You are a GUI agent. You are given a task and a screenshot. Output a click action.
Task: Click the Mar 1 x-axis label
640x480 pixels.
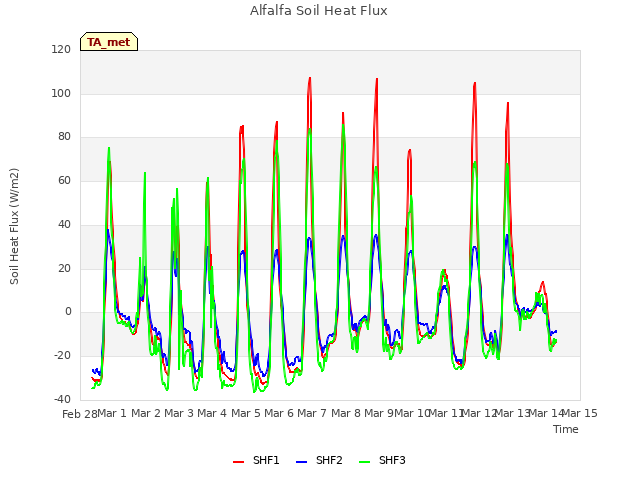coord(112,413)
